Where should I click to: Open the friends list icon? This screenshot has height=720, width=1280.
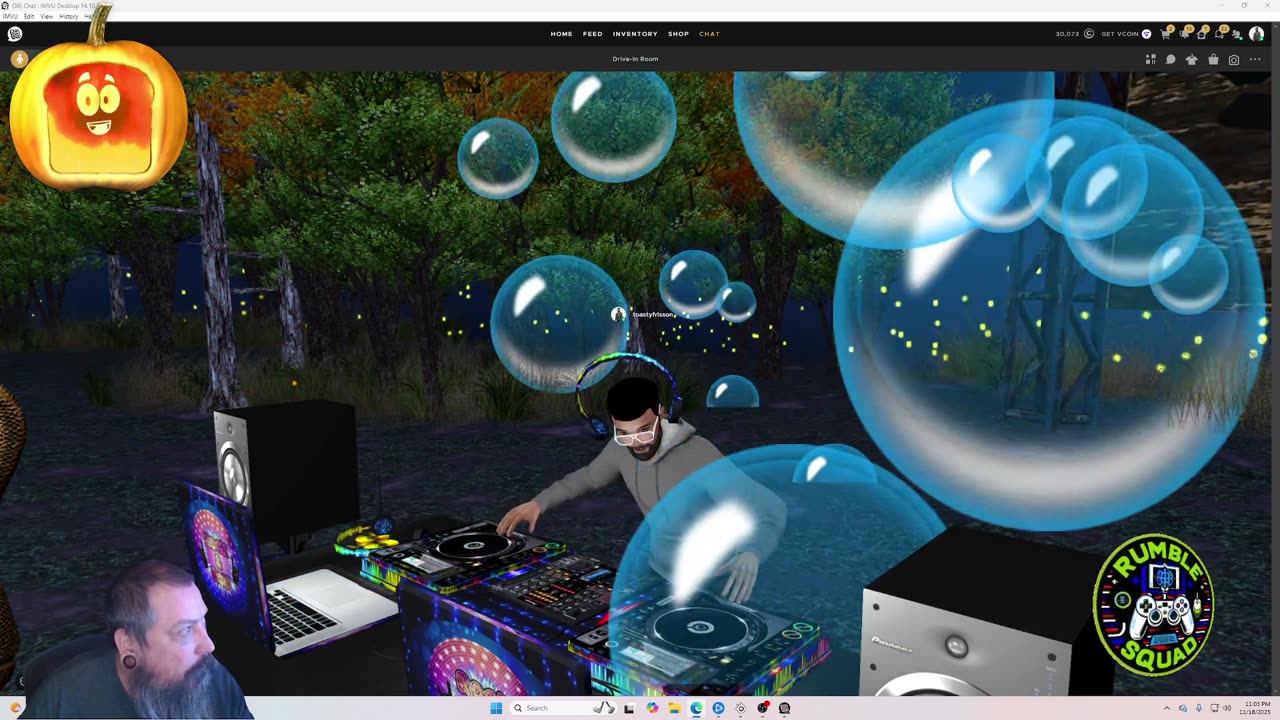[x=1237, y=35]
